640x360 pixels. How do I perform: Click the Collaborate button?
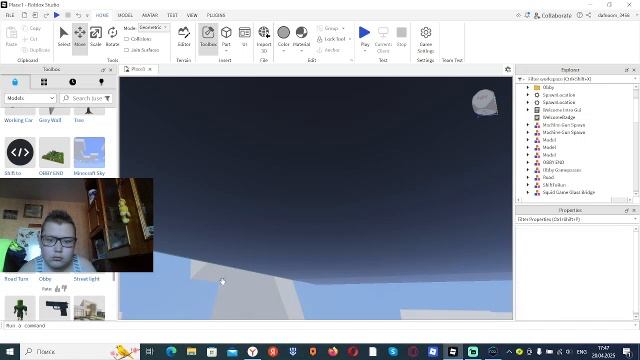[553, 16]
